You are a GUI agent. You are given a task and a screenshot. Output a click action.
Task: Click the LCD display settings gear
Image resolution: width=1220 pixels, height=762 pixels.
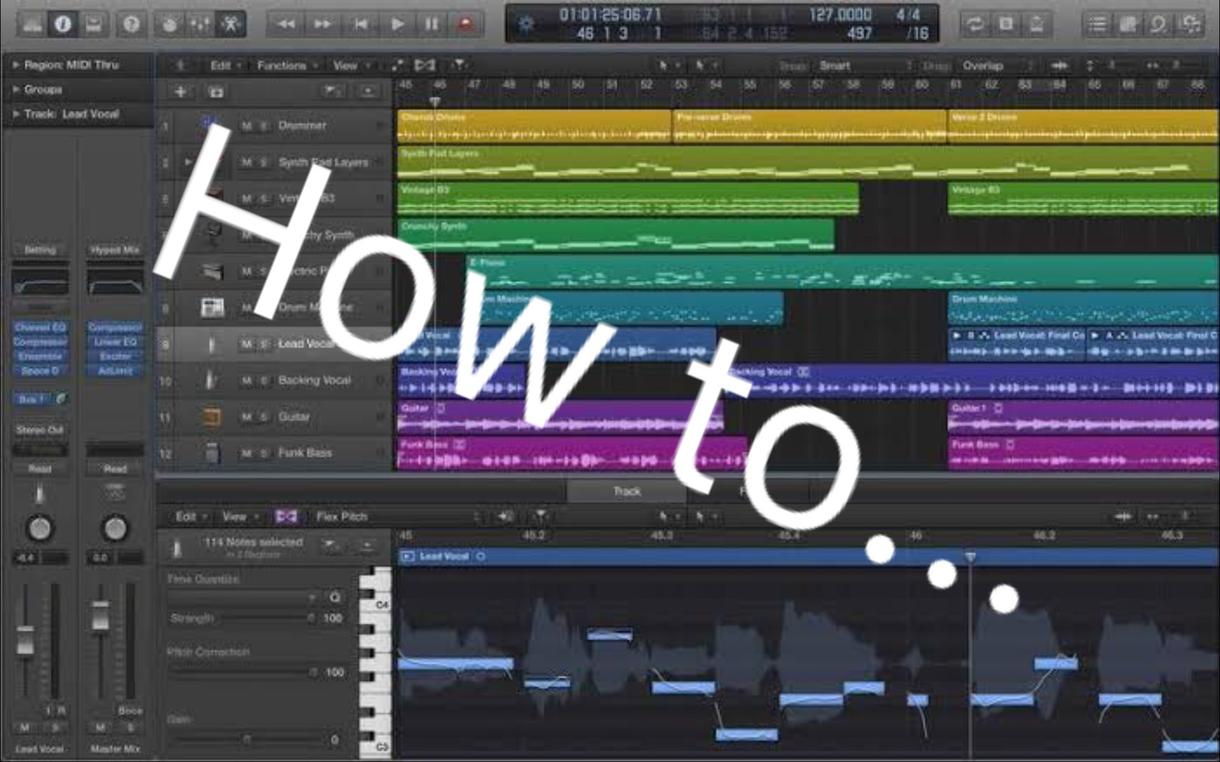525,24
